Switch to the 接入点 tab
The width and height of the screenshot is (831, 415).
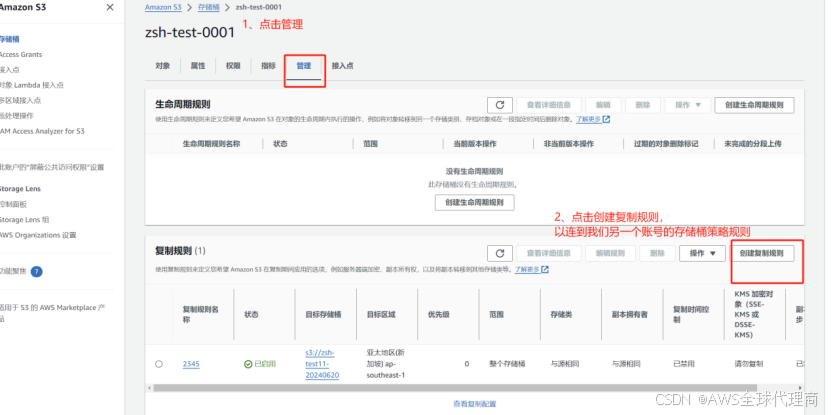click(x=342, y=66)
